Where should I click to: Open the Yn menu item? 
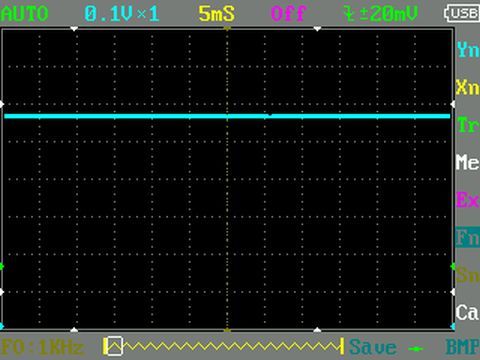[468, 50]
